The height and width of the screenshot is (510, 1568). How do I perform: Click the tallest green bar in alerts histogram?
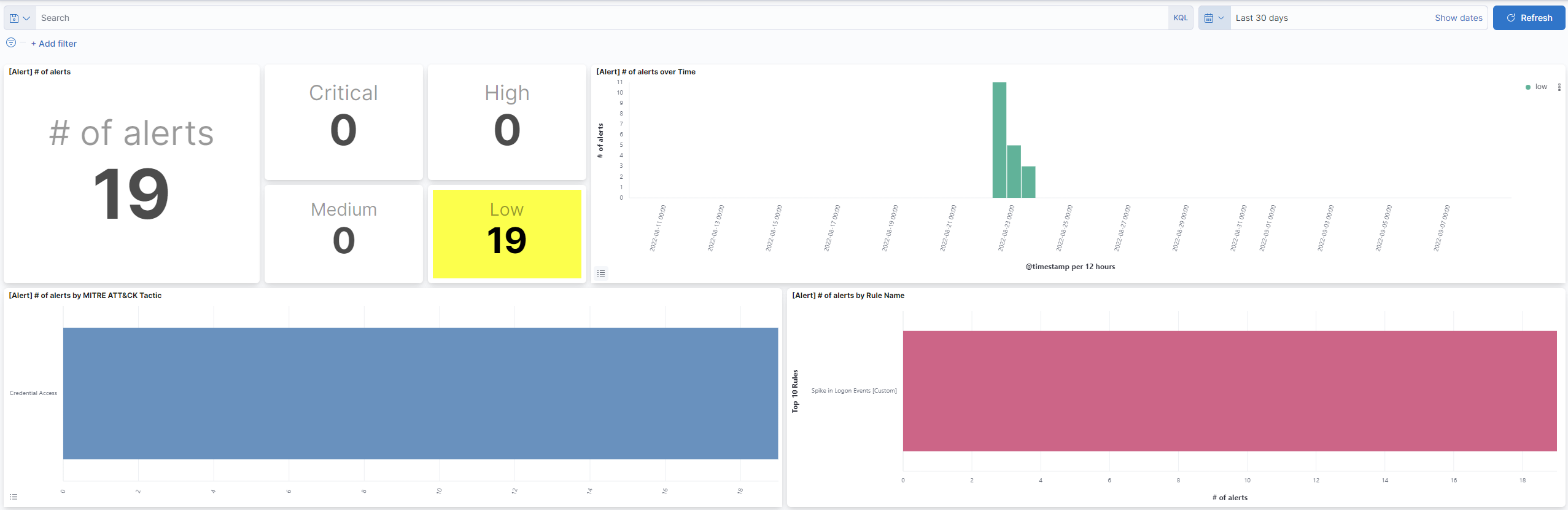[999, 140]
